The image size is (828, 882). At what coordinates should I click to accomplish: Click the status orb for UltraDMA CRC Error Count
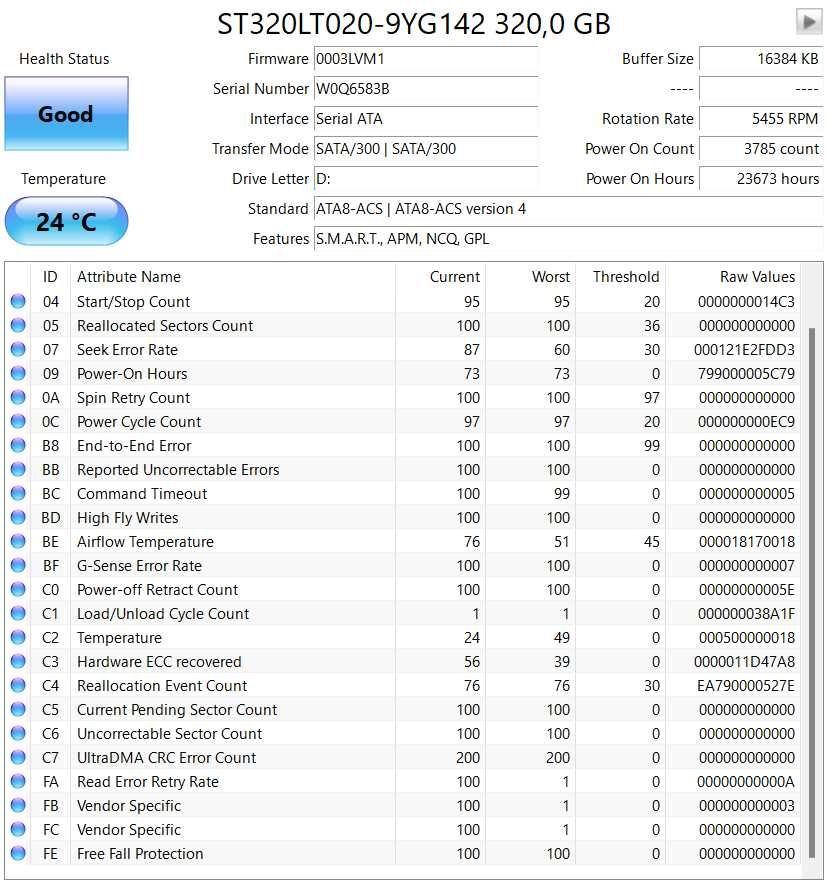[18, 757]
